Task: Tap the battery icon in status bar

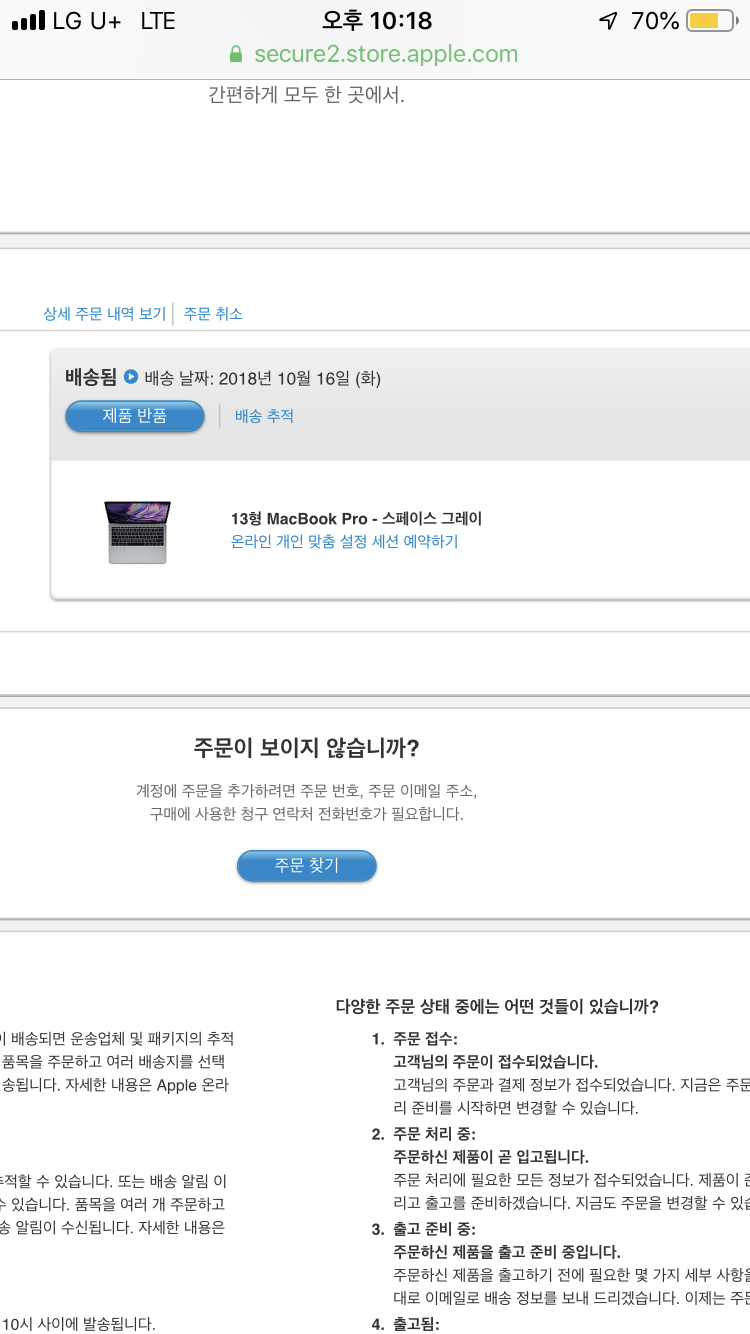Action: pos(713,21)
